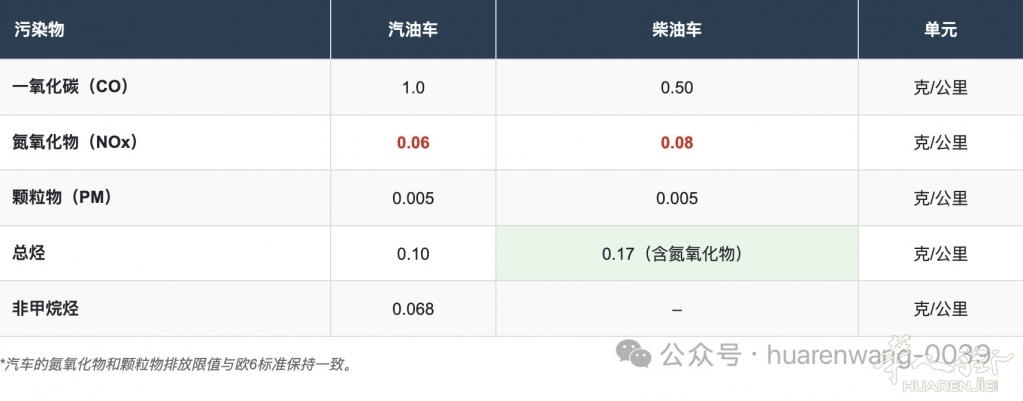This screenshot has height=401, width=1023.
Task: Click the red 0.08 diesel NOx value
Action: (676, 142)
